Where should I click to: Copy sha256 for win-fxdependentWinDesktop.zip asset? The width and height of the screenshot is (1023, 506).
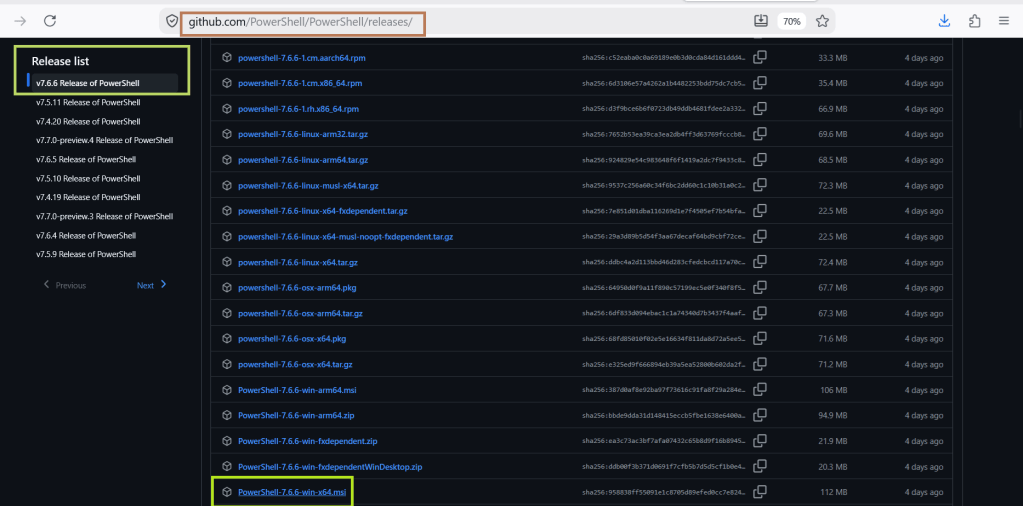click(759, 467)
